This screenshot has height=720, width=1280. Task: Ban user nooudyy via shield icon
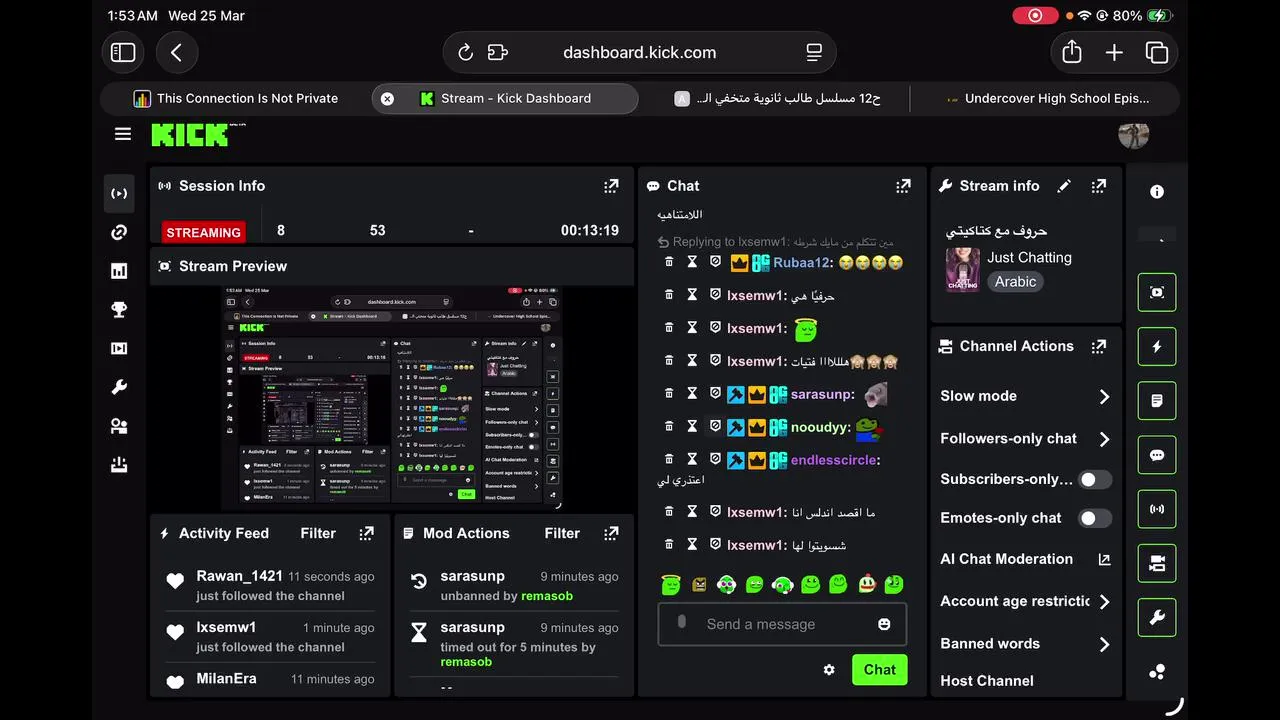click(715, 427)
